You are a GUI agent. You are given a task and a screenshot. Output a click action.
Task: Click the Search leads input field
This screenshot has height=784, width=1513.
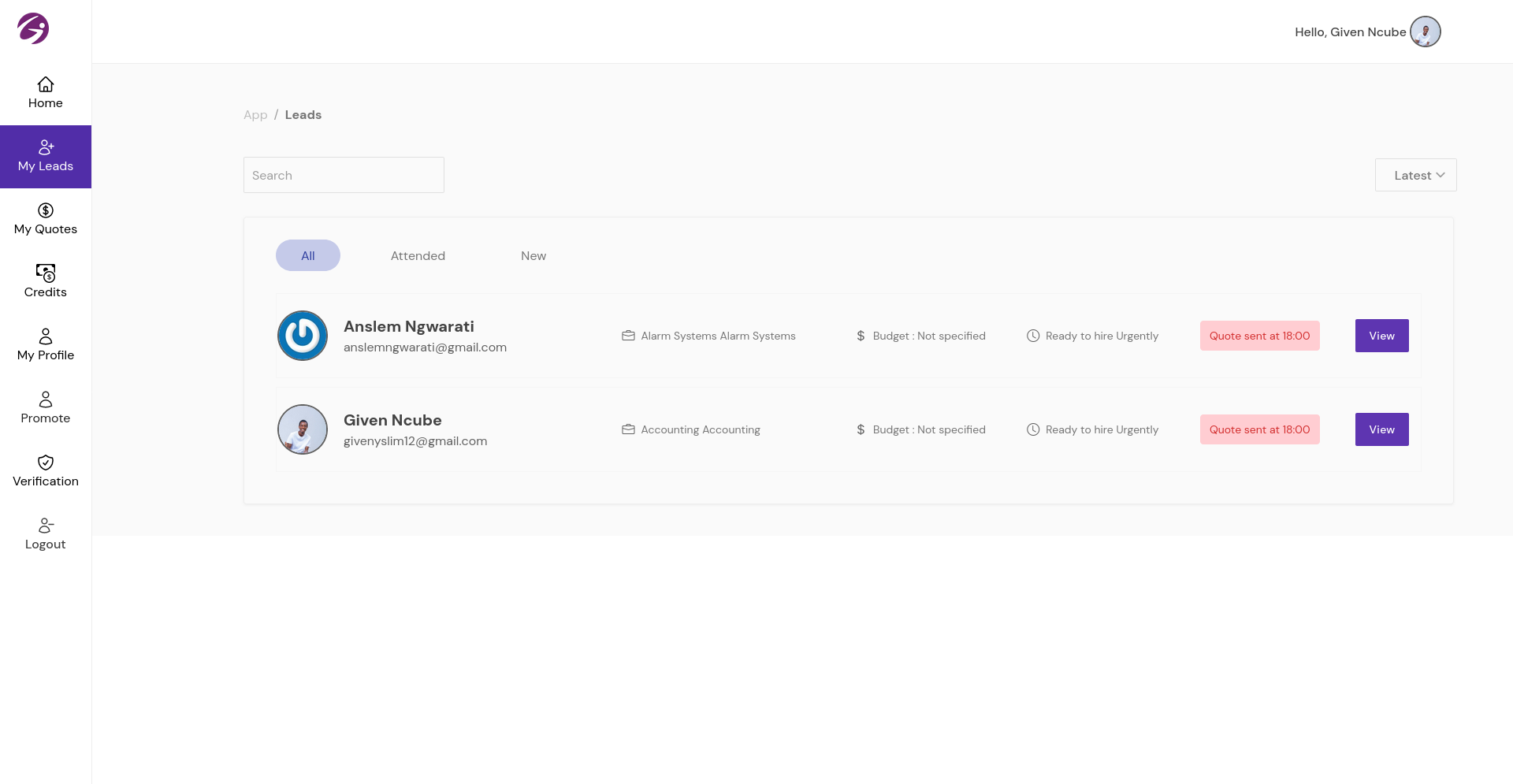click(344, 175)
